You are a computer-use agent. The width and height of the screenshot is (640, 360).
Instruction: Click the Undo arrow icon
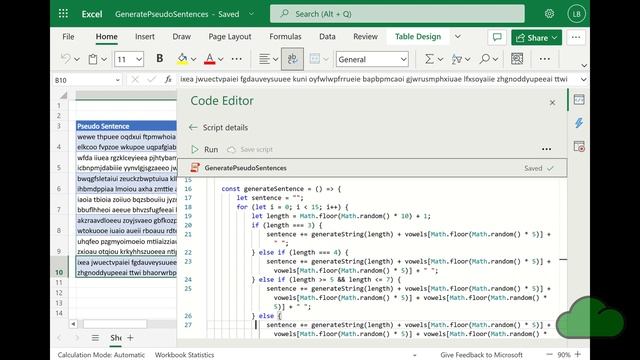[x=65, y=59]
